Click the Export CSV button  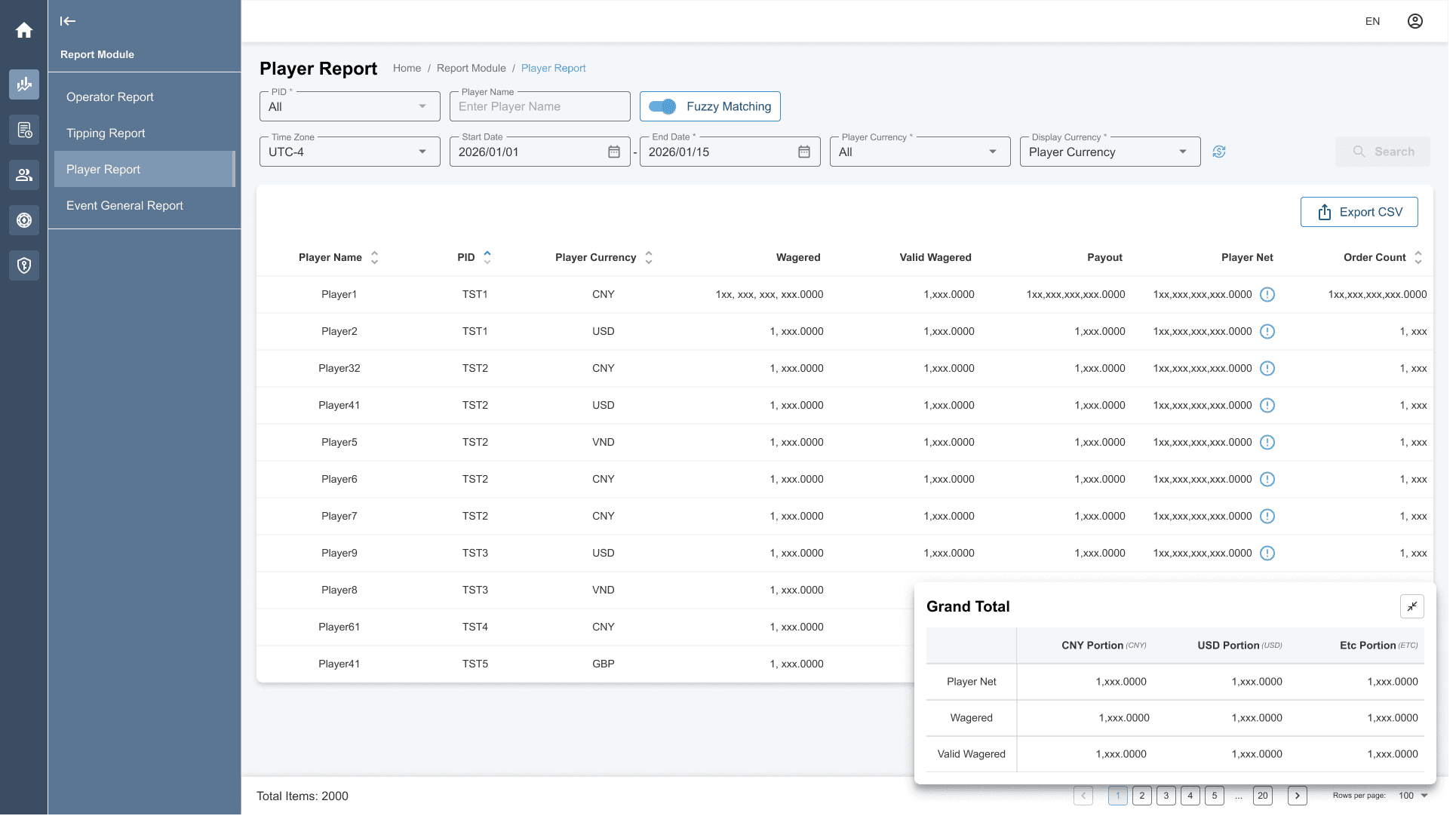coord(1366,213)
